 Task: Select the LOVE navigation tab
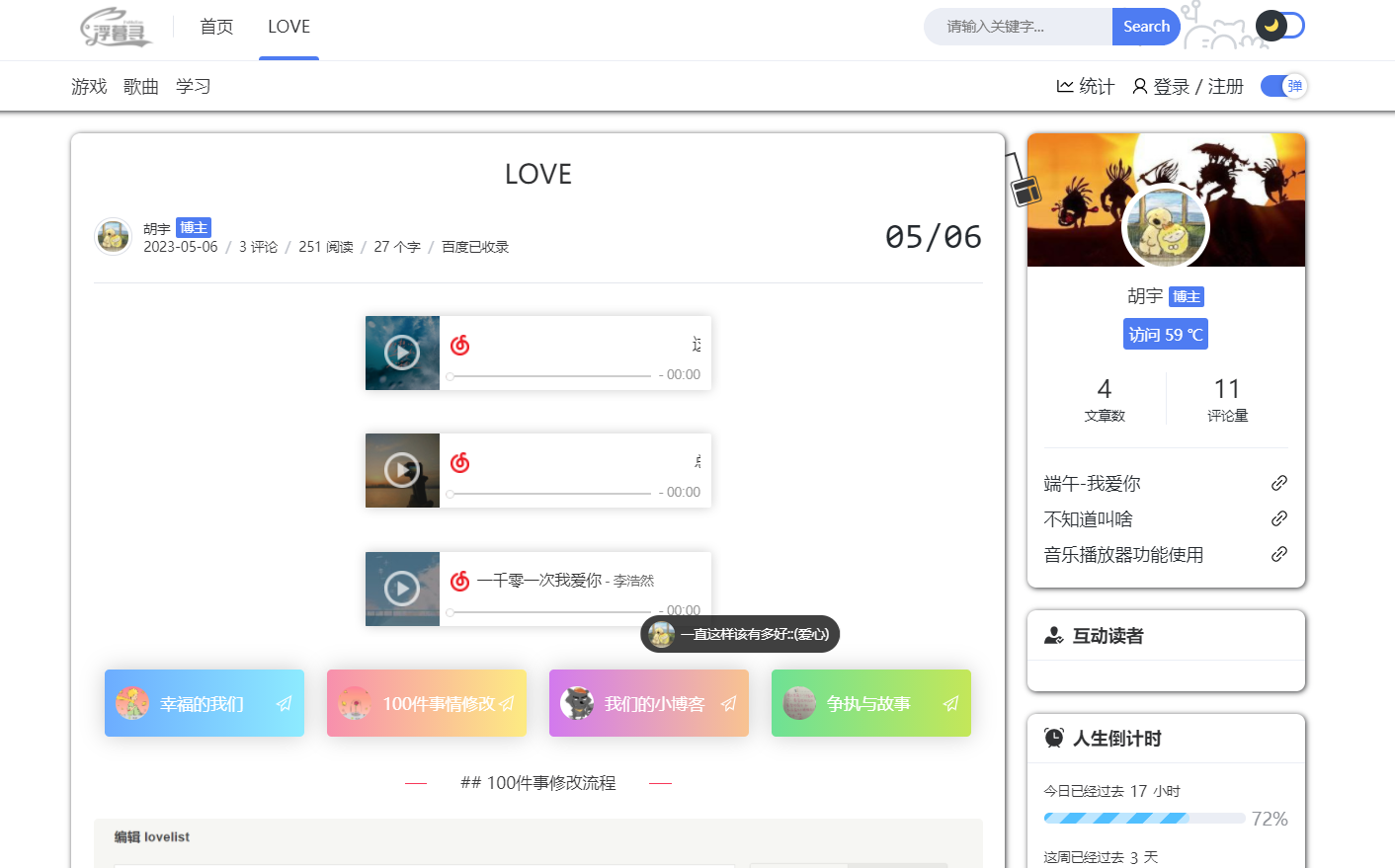(x=288, y=27)
